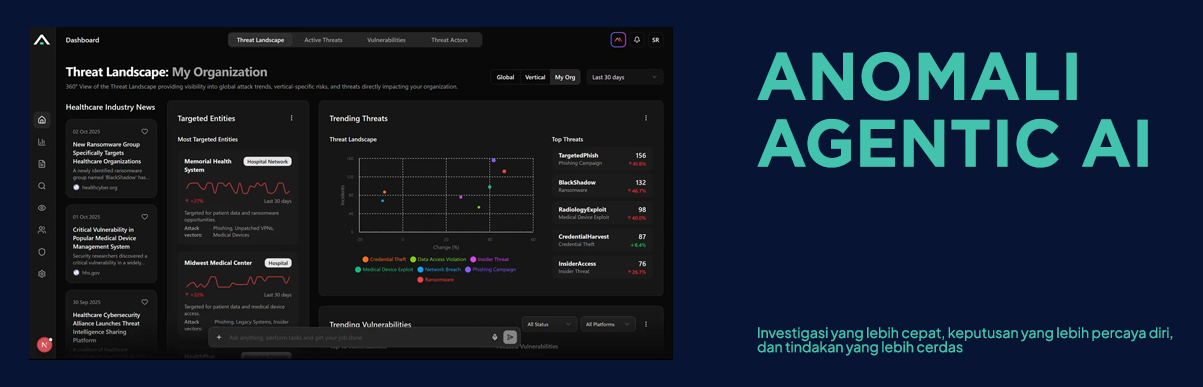Open the Last 30 days dropdown
This screenshot has width=1203, height=387.
(x=625, y=77)
